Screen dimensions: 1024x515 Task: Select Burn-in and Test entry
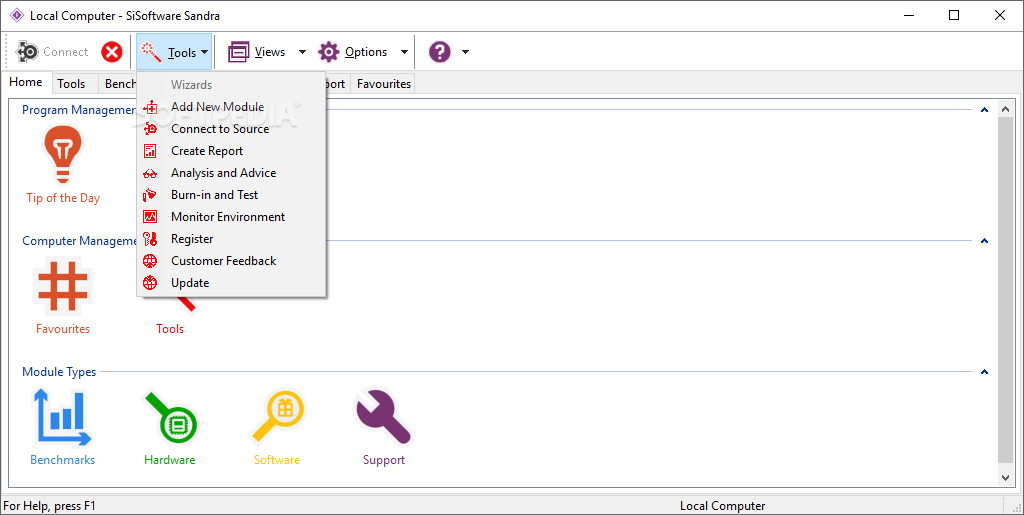point(214,195)
